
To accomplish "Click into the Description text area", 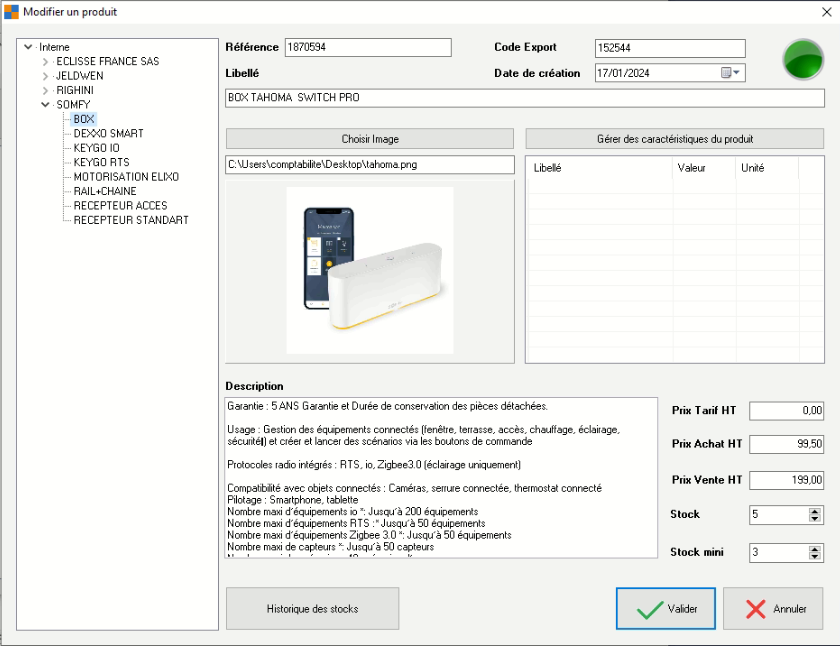I will (x=441, y=477).
